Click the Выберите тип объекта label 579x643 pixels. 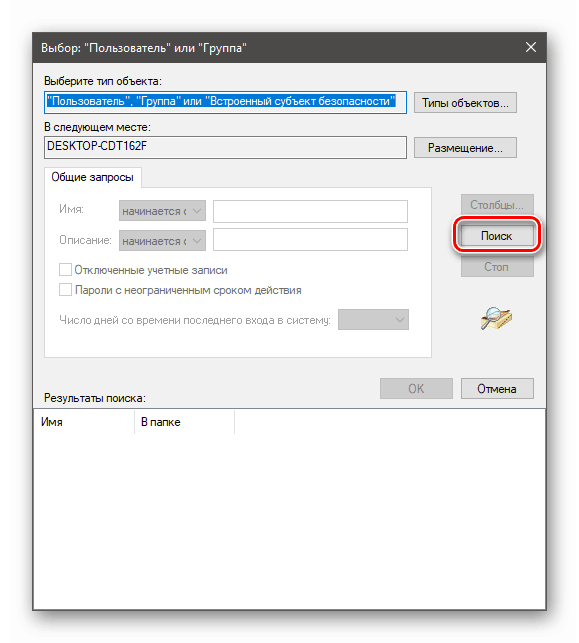103,81
